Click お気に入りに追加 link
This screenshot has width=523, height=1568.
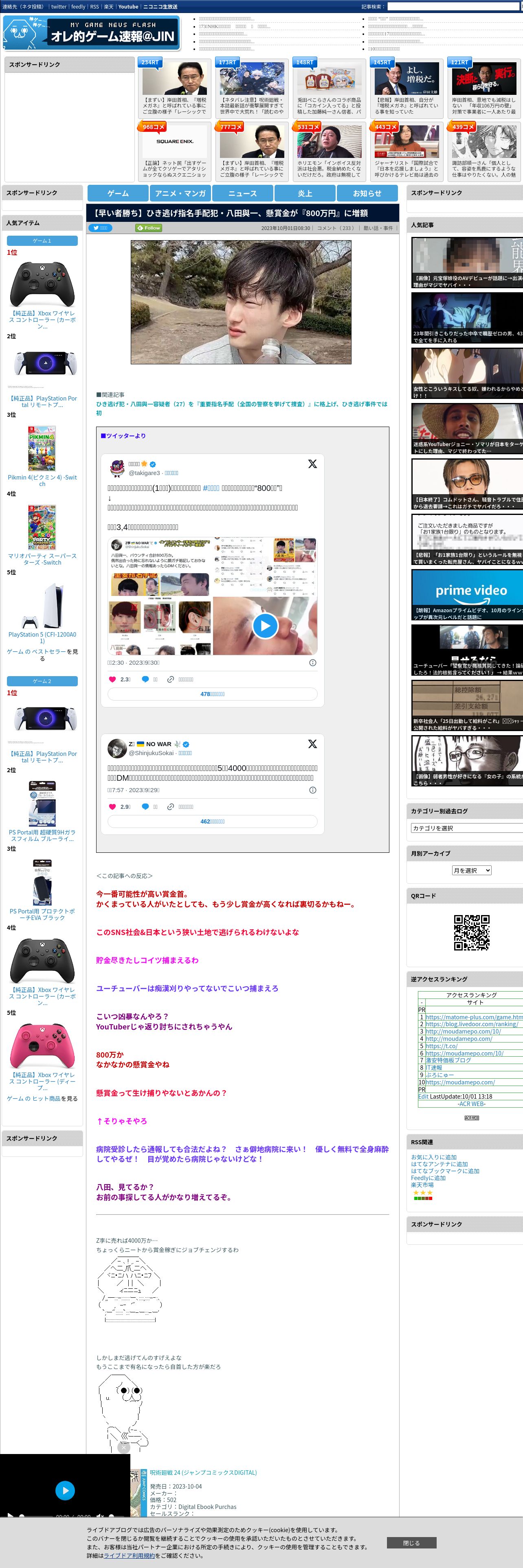click(433, 1157)
